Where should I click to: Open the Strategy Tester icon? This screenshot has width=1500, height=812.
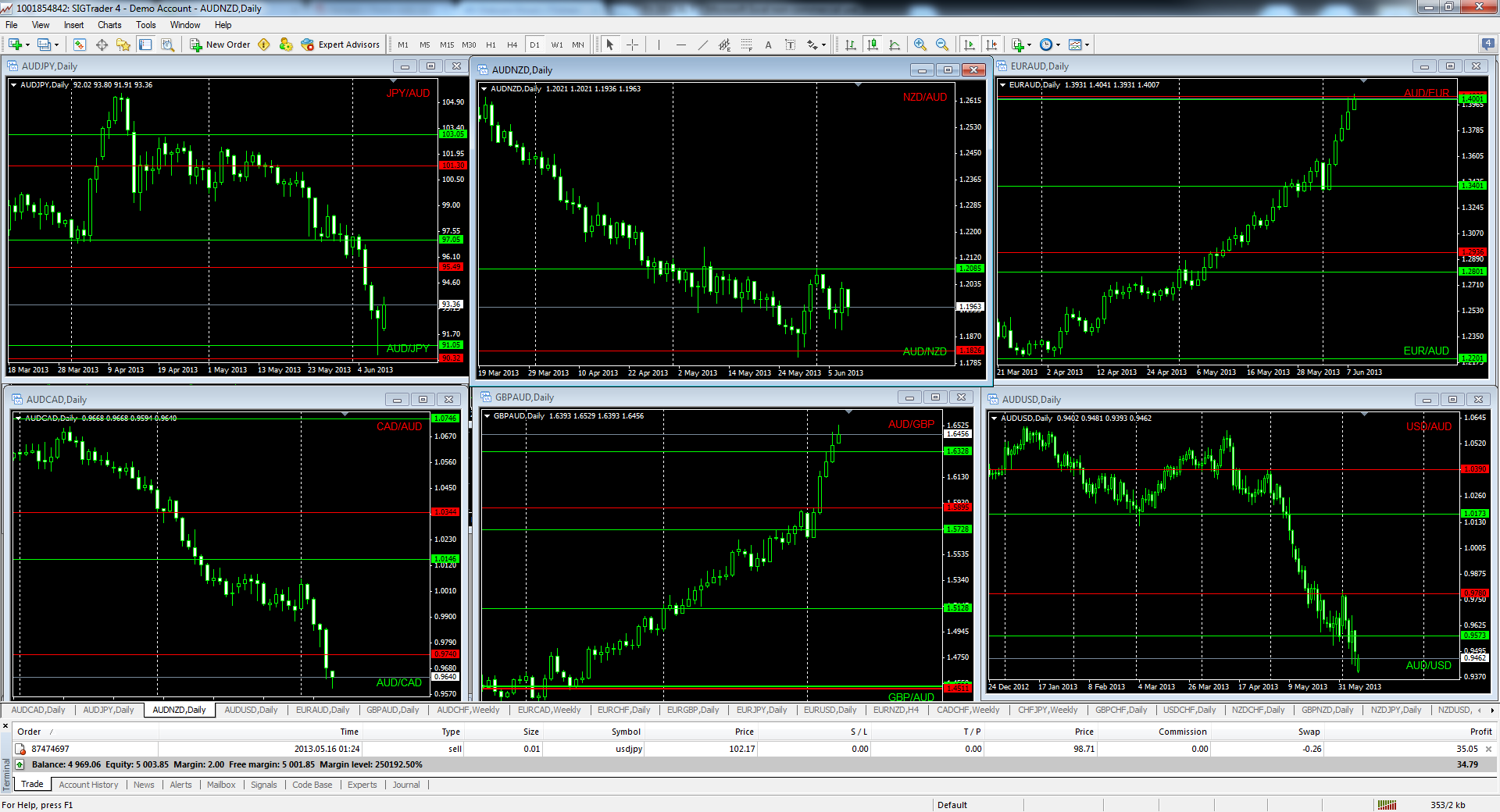[x=167, y=45]
